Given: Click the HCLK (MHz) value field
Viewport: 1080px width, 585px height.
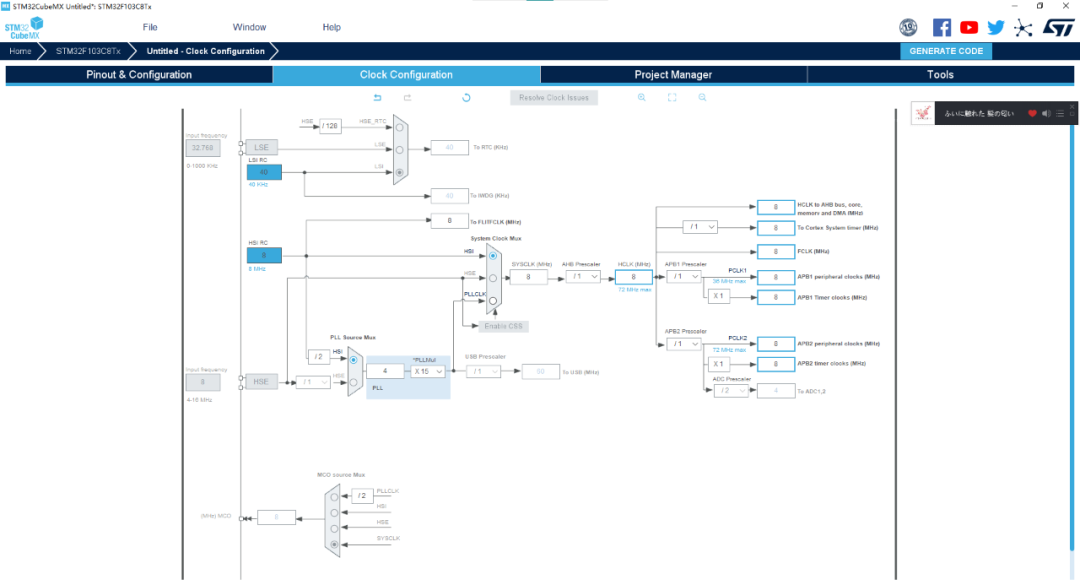Looking at the screenshot, I should [634, 277].
